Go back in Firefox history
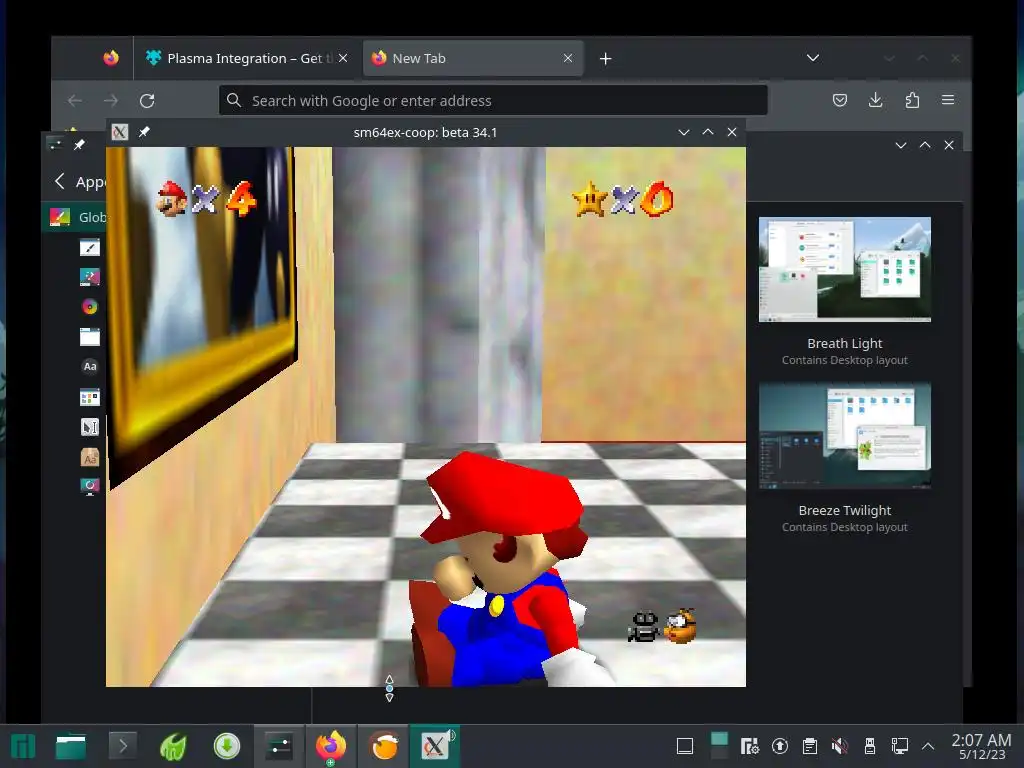 (x=75, y=101)
